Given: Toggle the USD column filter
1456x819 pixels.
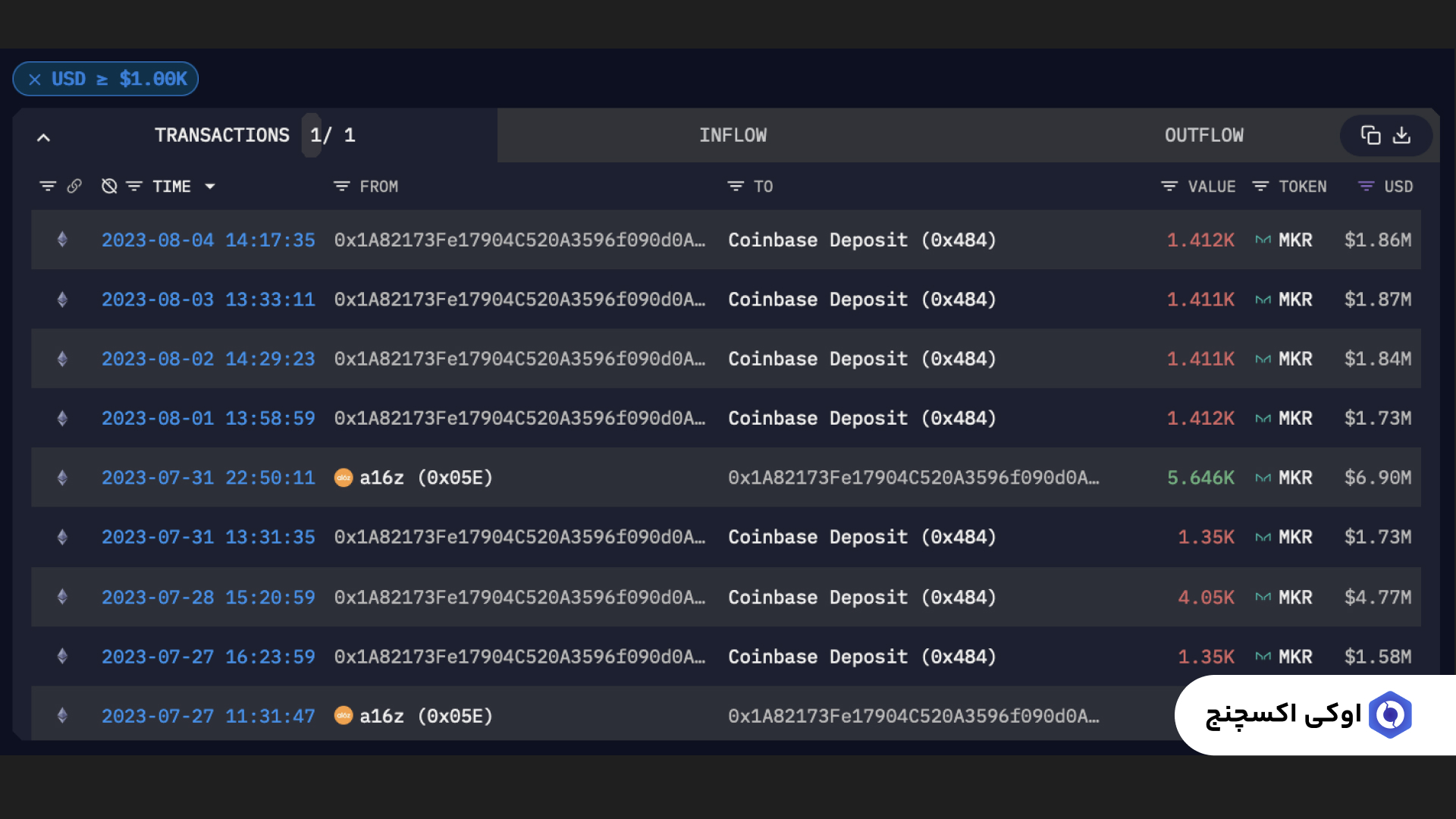Looking at the screenshot, I should coord(1366,187).
